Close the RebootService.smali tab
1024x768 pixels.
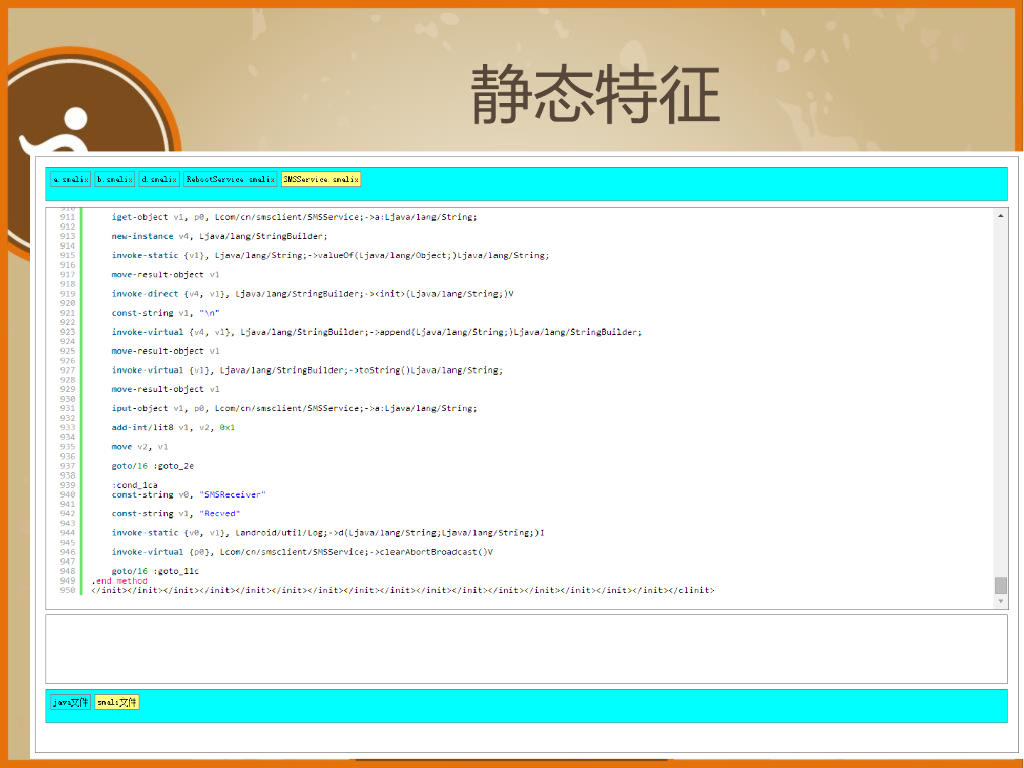click(273, 179)
